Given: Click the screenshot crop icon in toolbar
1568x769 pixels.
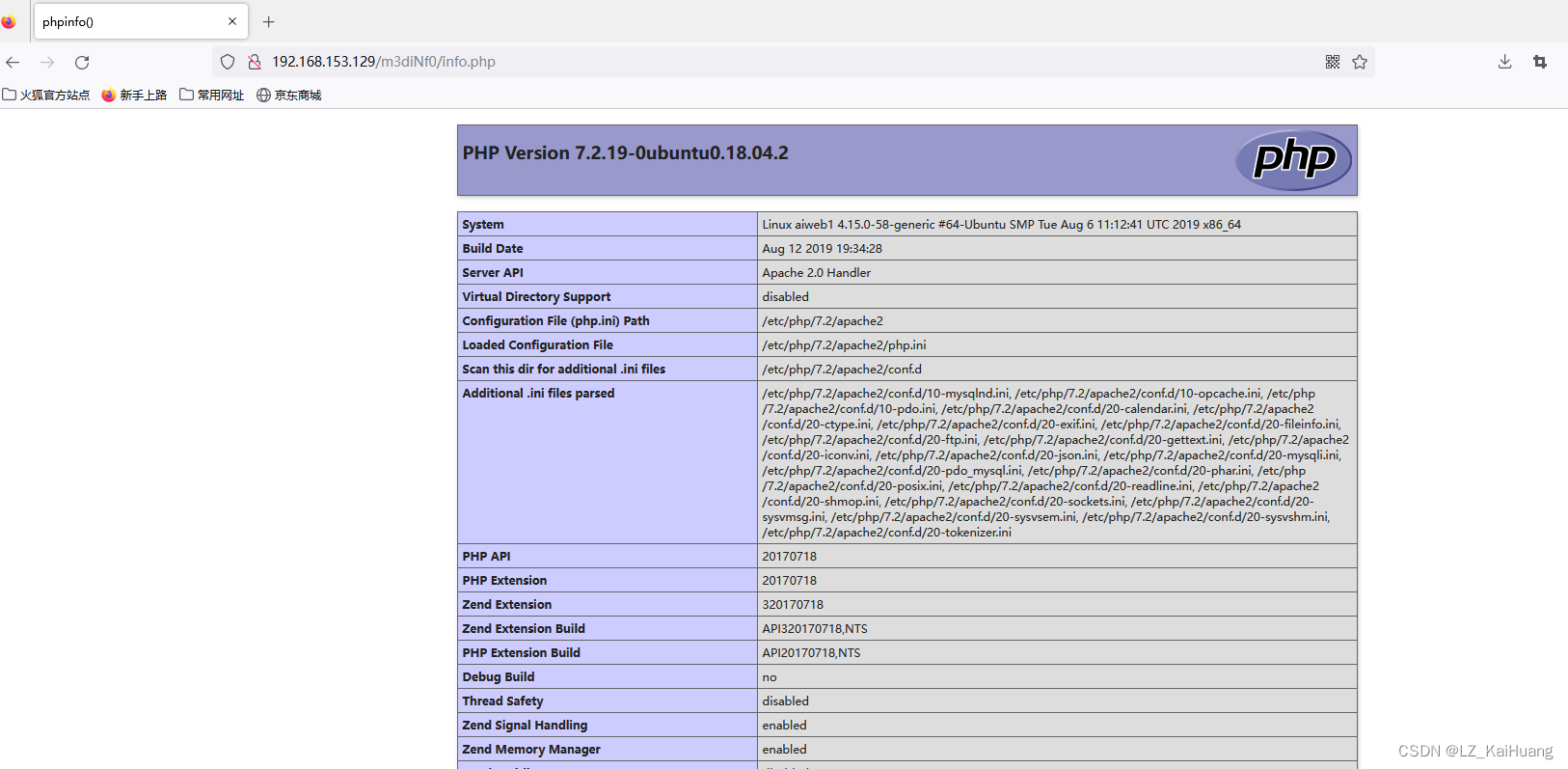Looking at the screenshot, I should (x=1540, y=62).
